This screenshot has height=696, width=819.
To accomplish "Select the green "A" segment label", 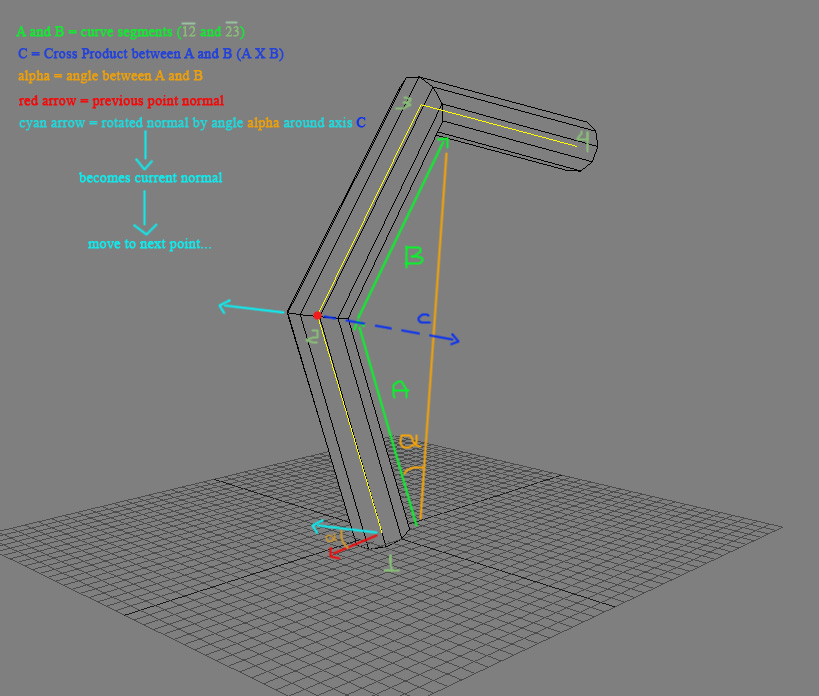I will click(x=400, y=389).
